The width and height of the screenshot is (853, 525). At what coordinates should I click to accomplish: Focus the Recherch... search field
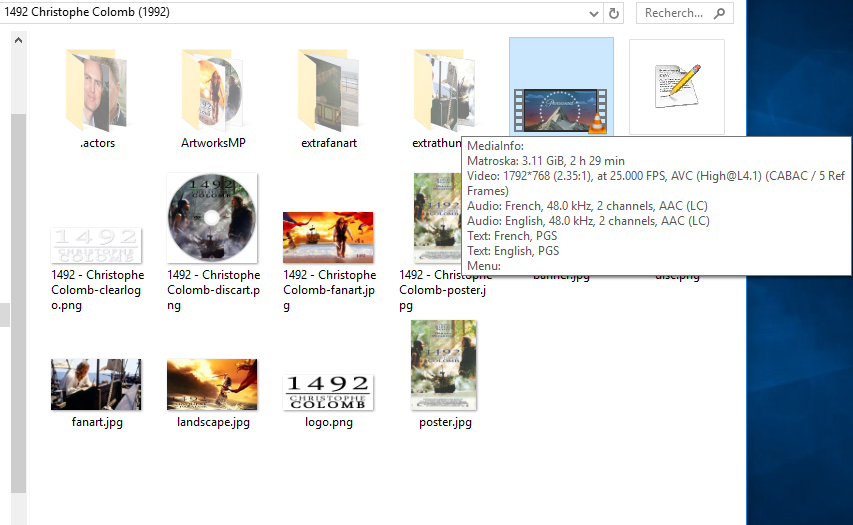coord(684,13)
